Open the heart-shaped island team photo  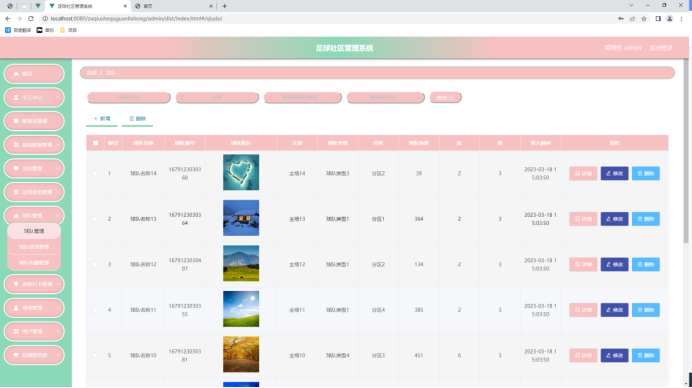pos(241,172)
